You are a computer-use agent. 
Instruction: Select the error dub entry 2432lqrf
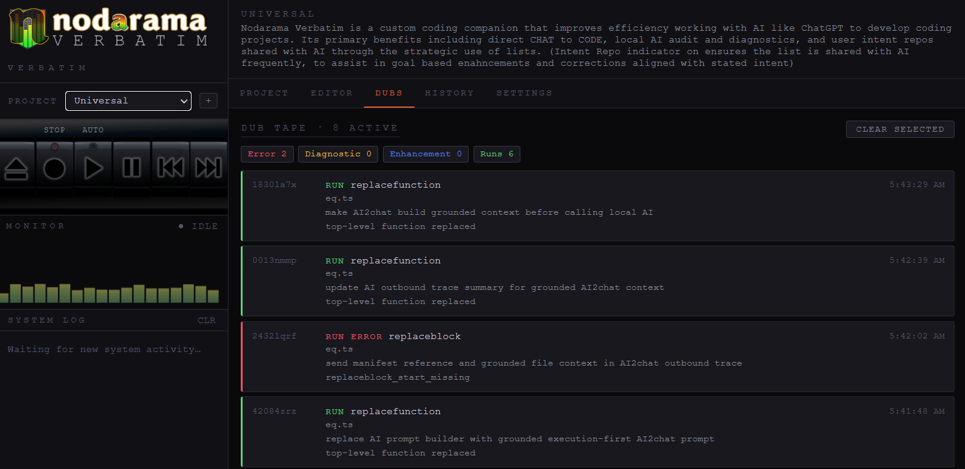click(x=598, y=356)
